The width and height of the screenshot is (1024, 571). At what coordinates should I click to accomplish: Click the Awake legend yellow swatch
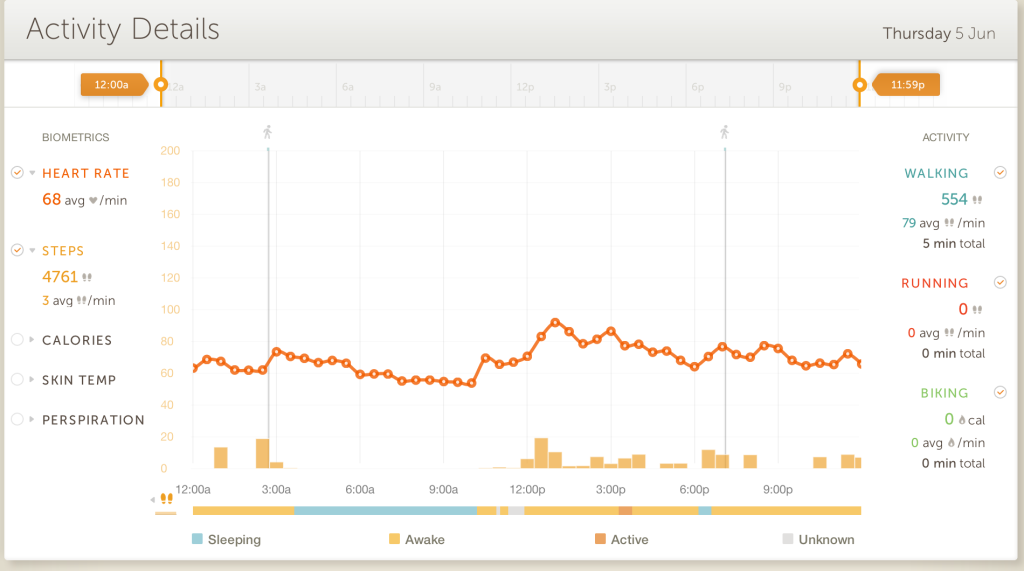pos(394,539)
